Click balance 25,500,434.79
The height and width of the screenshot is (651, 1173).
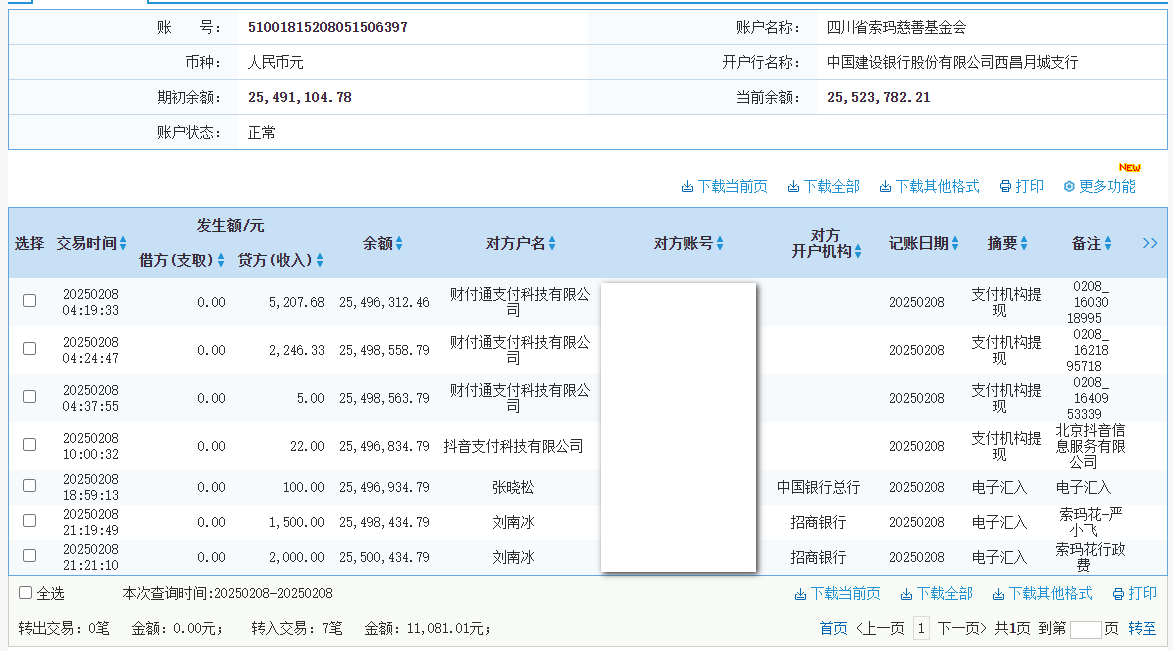coord(385,557)
